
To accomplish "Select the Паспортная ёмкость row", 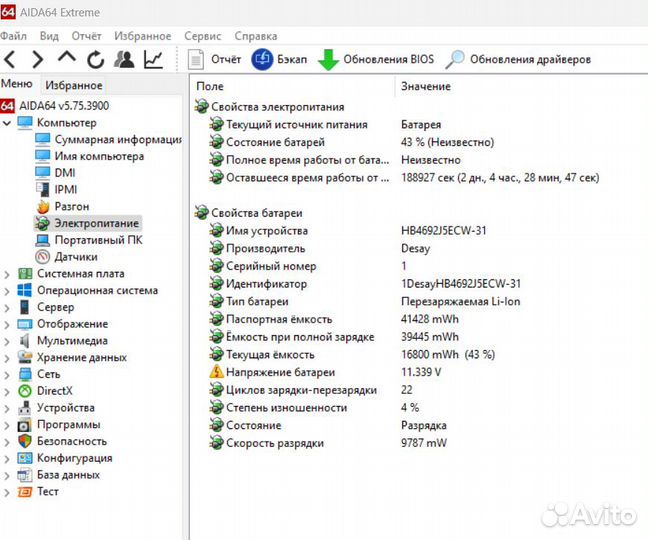I will coord(334,319).
